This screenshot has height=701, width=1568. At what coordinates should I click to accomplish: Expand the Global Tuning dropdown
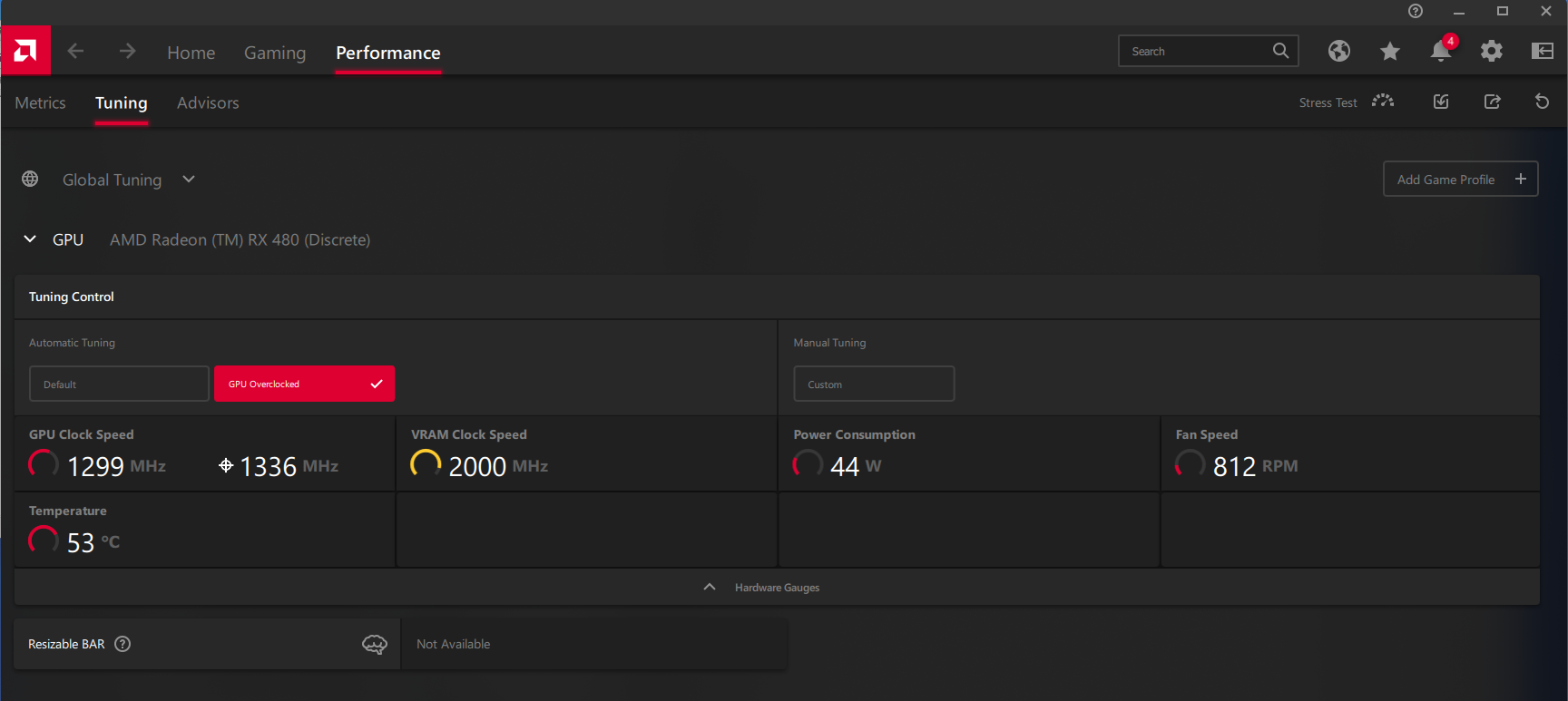[189, 179]
